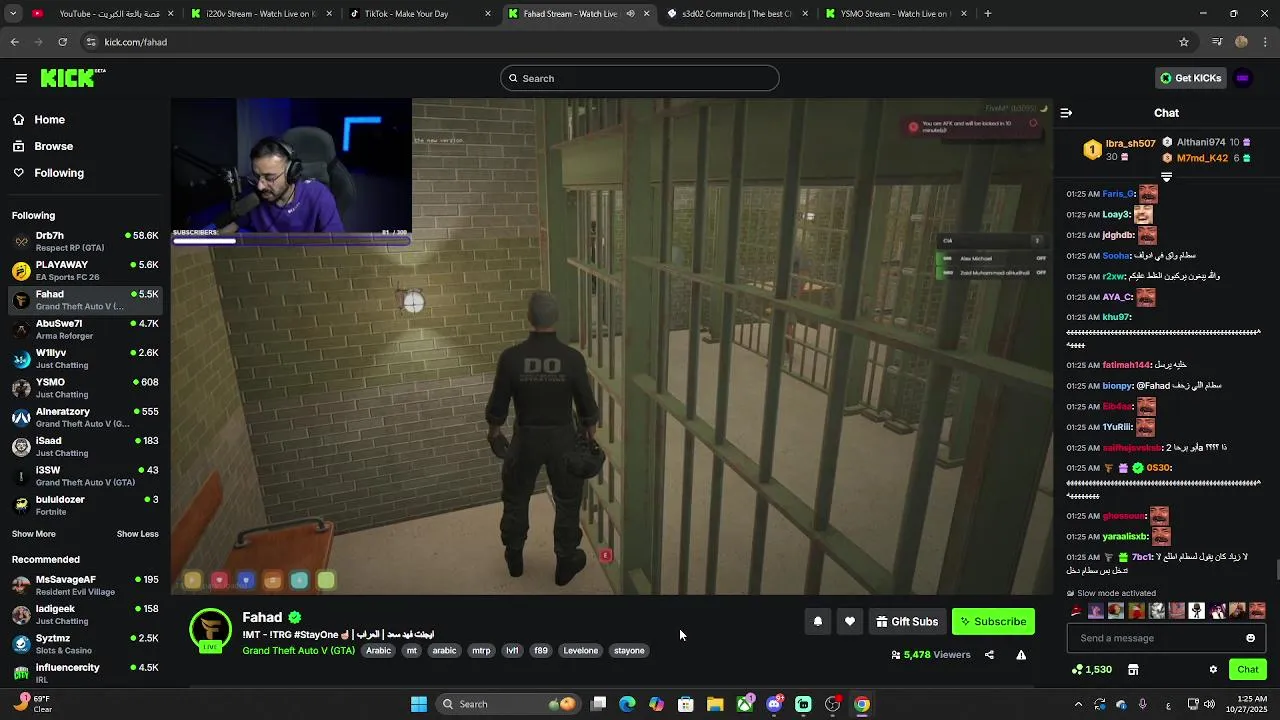The height and width of the screenshot is (720, 1280).
Task: Click the mtrp tag
Action: point(481,651)
